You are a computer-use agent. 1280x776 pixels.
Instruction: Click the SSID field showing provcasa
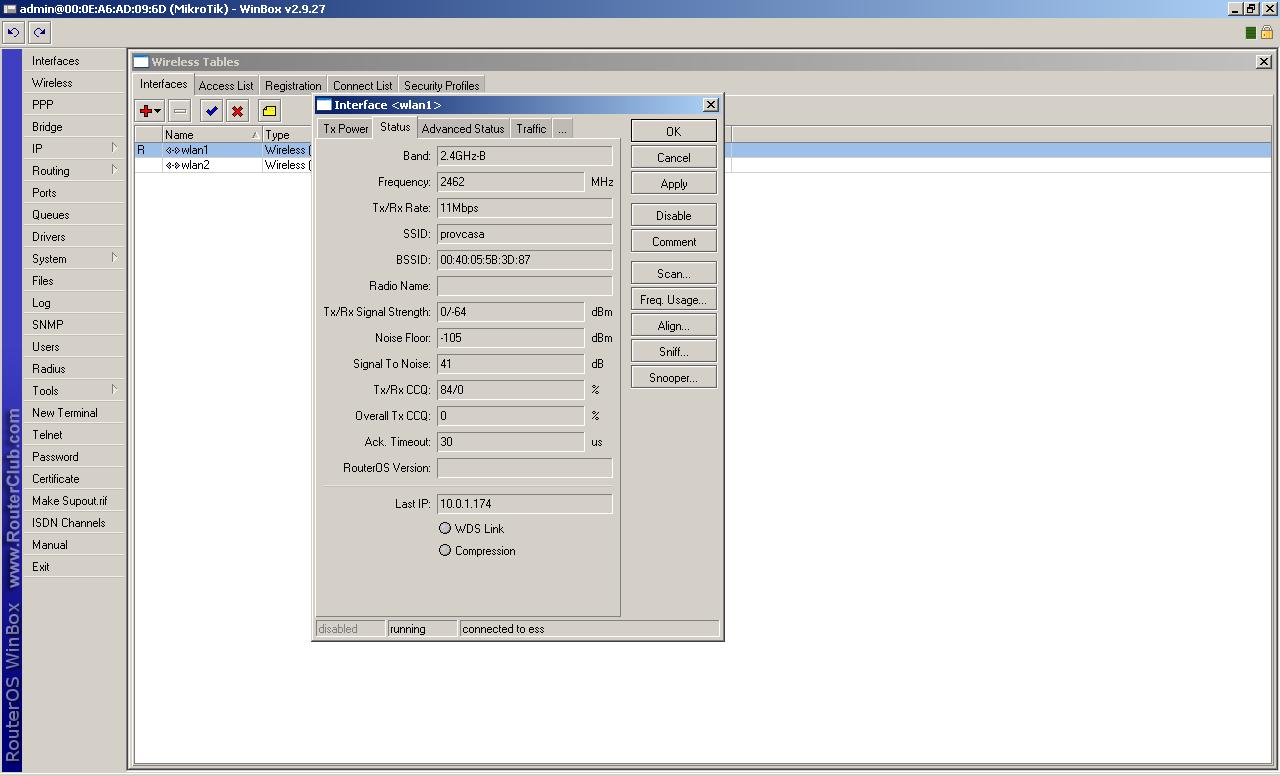point(525,234)
